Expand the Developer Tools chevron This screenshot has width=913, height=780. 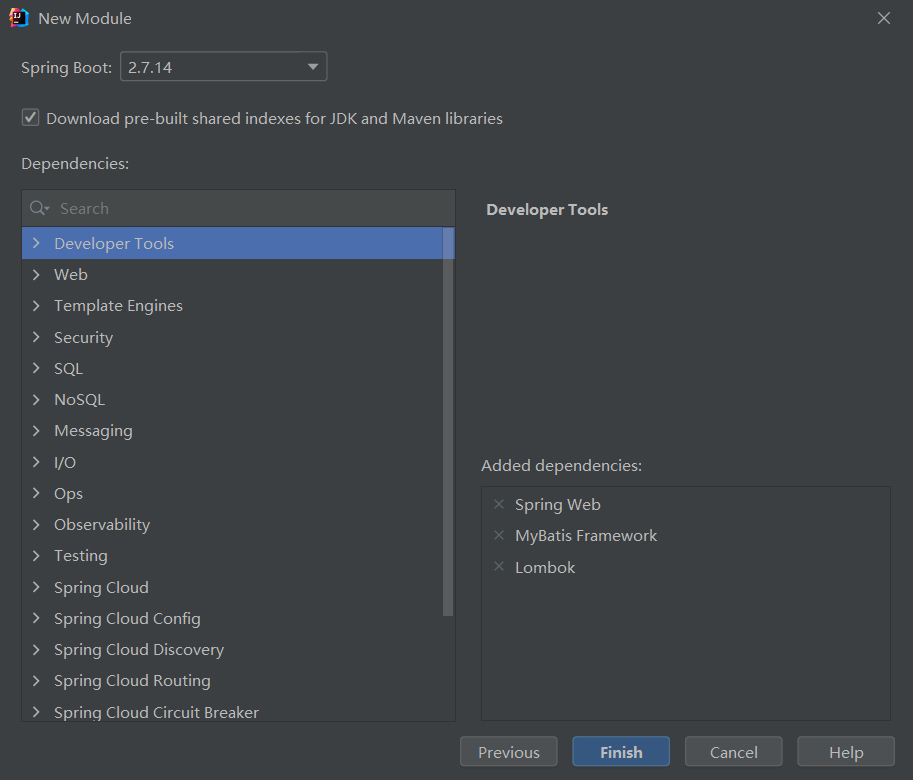click(36, 243)
